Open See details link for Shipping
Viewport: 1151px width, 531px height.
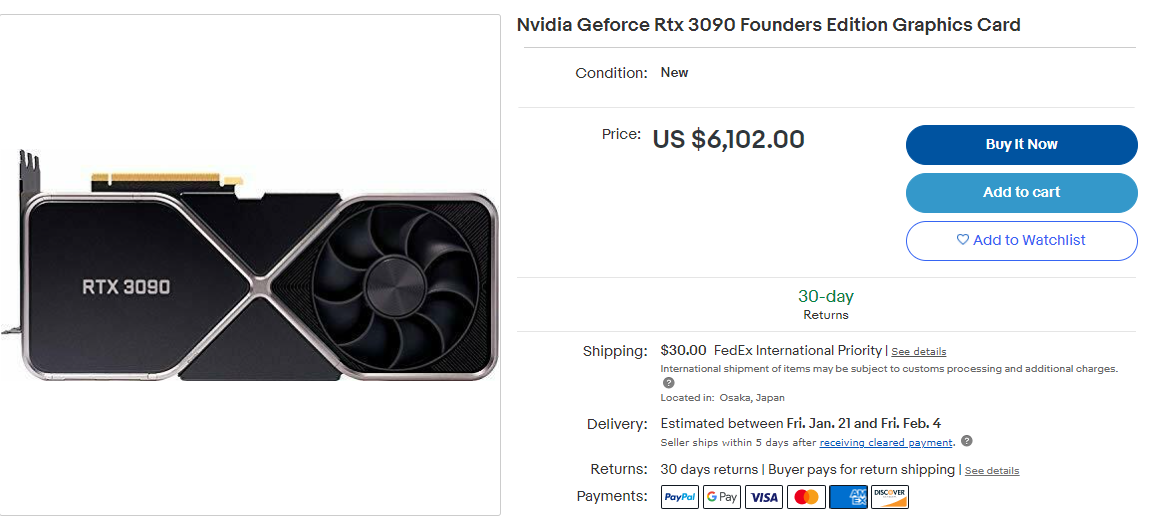point(918,352)
